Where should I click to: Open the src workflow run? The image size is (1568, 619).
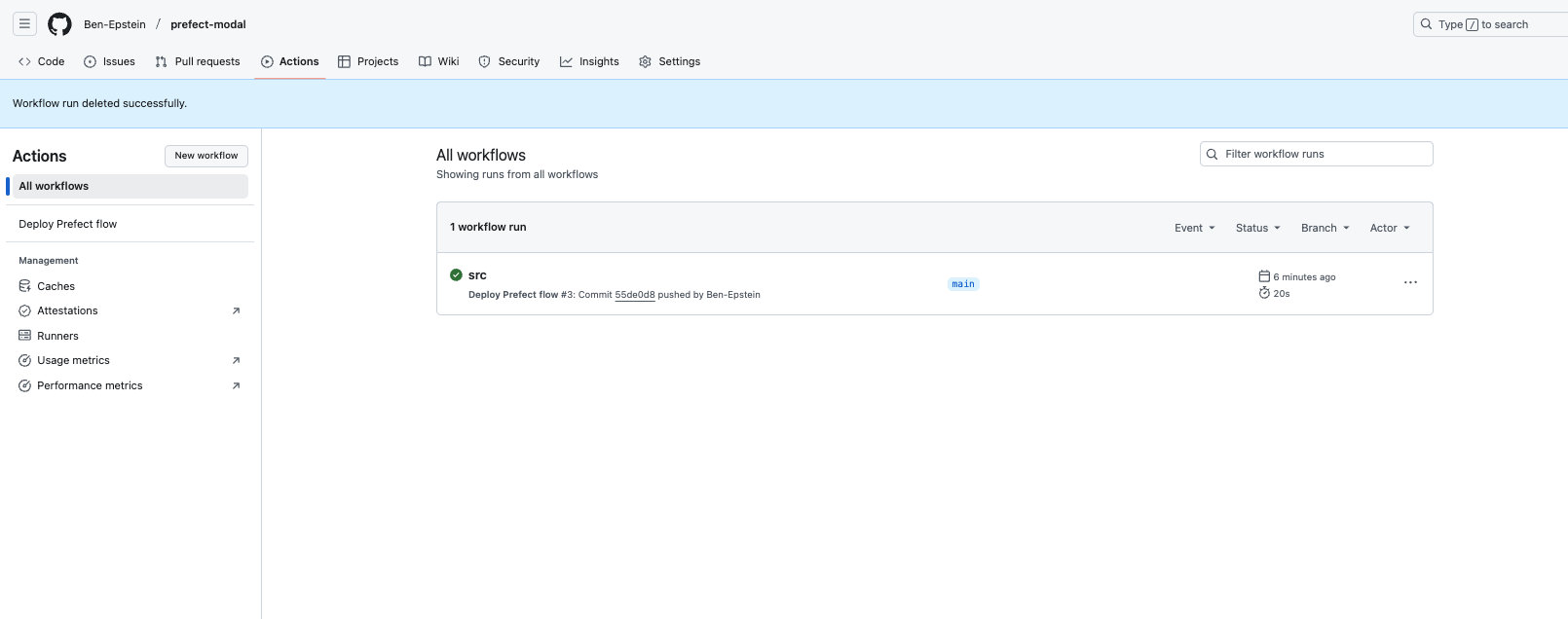tap(477, 275)
